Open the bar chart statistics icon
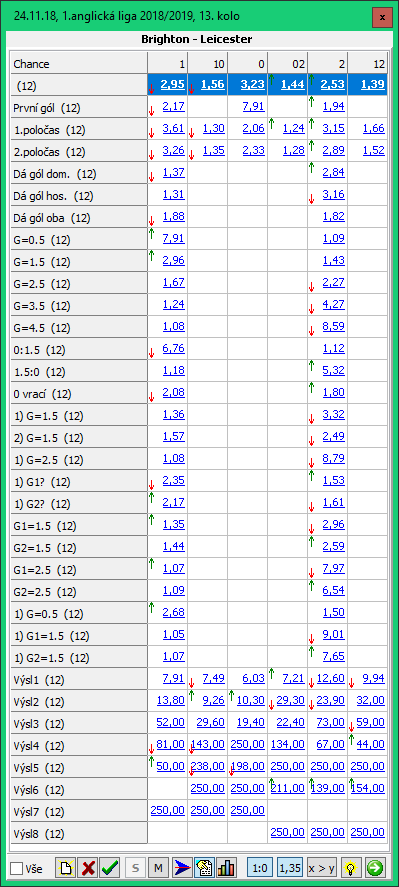This screenshot has height=887, width=399. coord(226,868)
